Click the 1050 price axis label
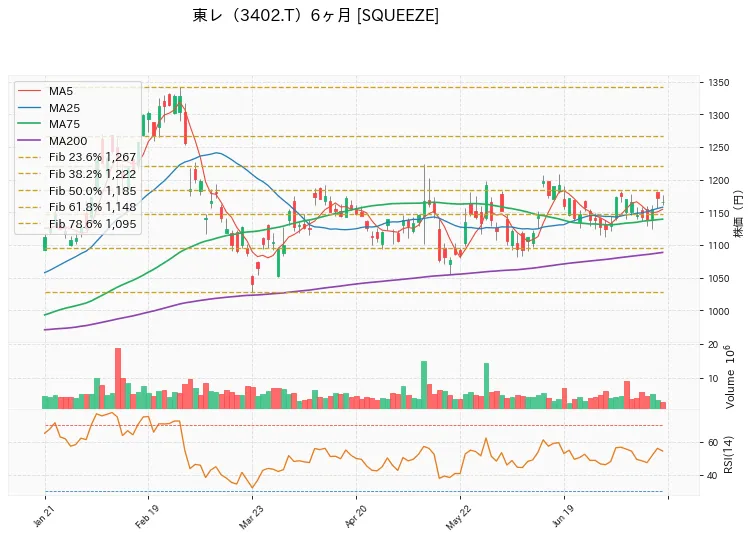The height and width of the screenshot is (539, 752). 718,278
